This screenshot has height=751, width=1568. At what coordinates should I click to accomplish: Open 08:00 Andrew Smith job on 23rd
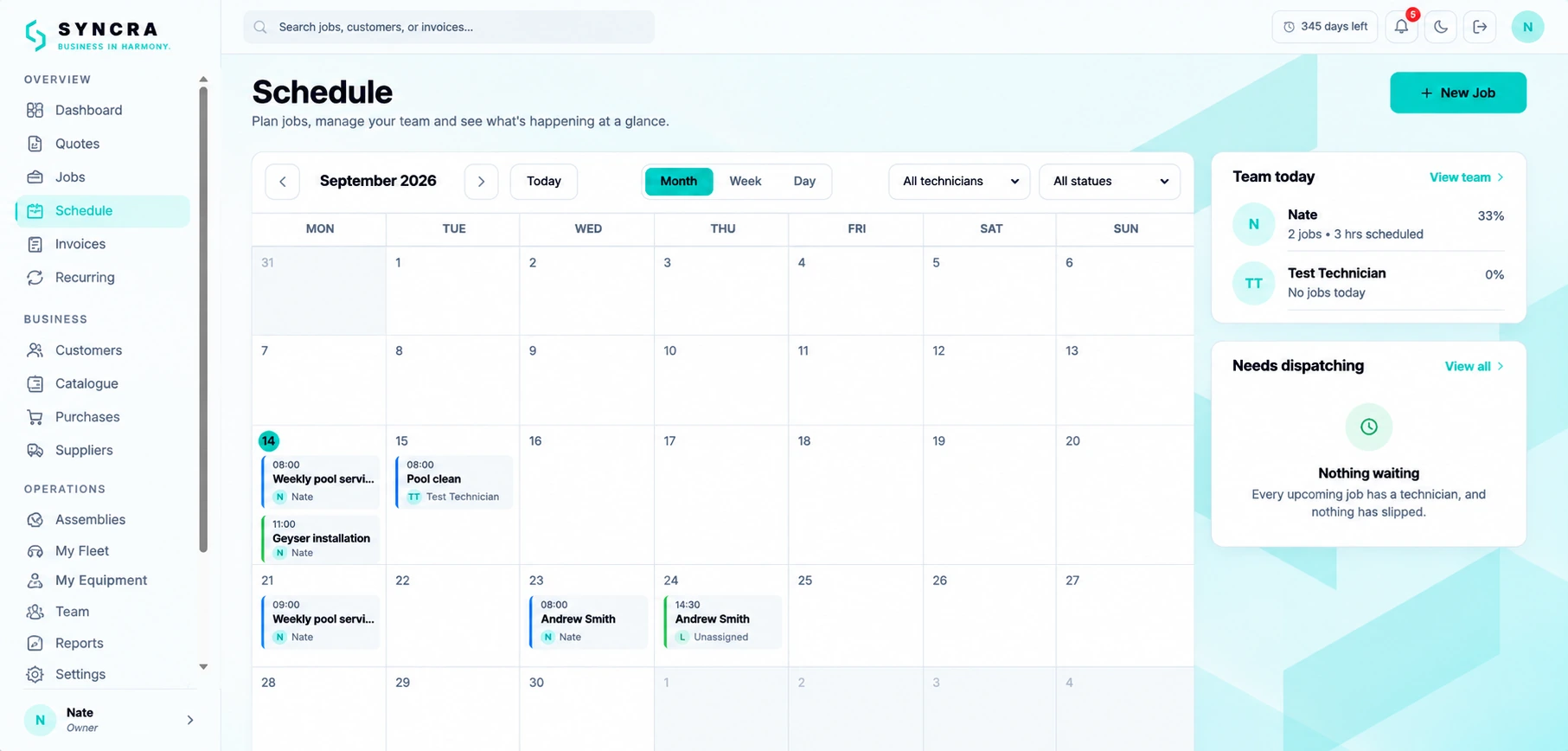click(x=589, y=621)
